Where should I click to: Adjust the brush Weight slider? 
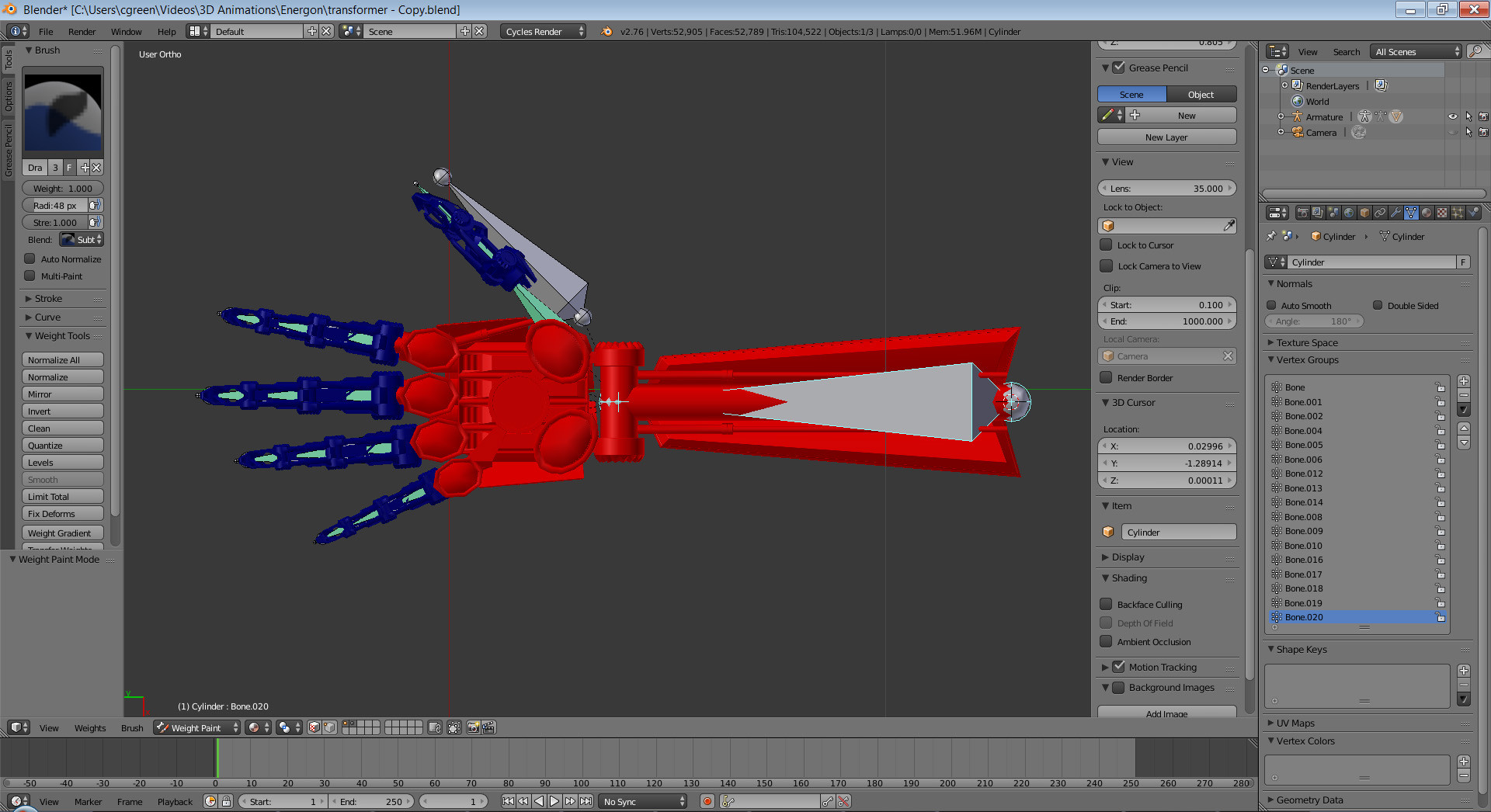point(63,188)
